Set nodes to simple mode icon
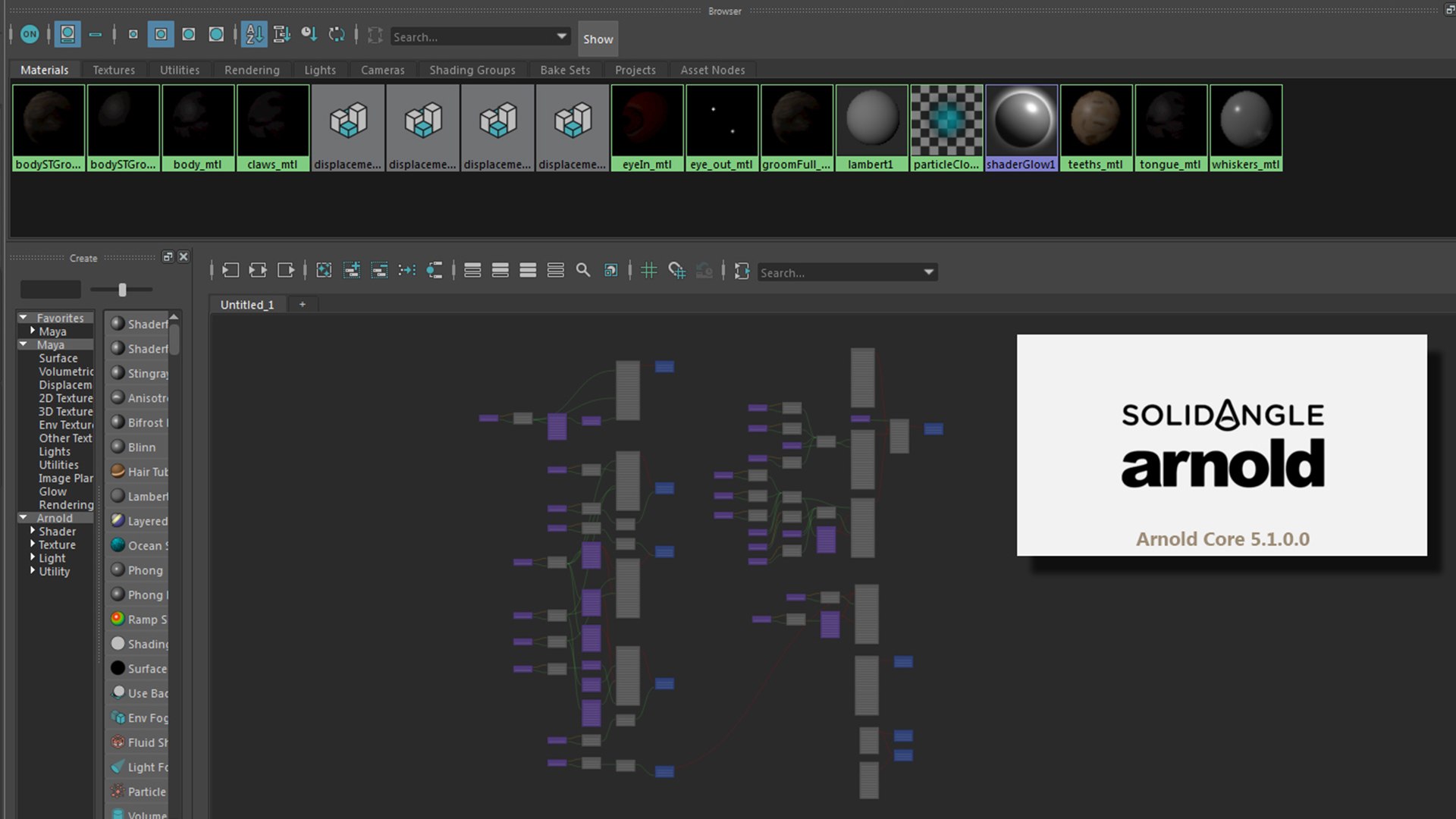Viewport: 1456px width, 819px height. pyautogui.click(x=472, y=270)
